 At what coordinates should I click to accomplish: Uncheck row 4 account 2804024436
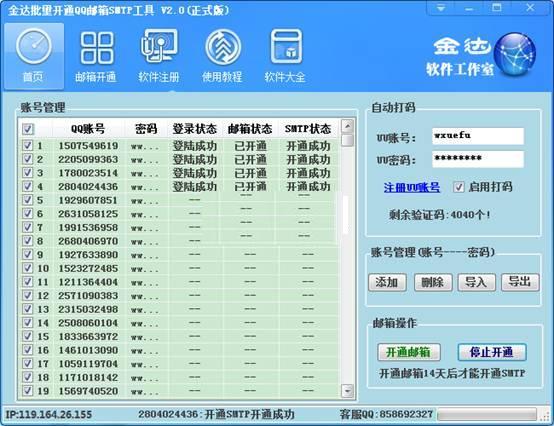tap(28, 186)
